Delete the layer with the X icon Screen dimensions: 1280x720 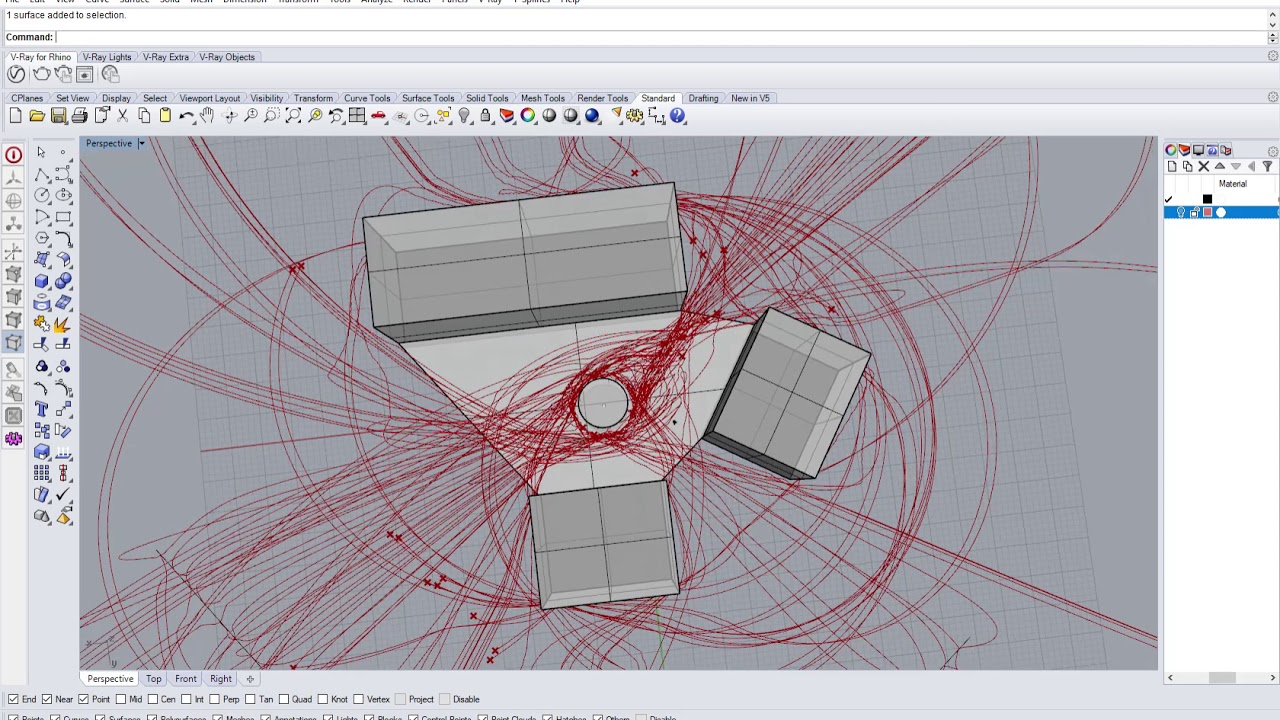click(1203, 167)
